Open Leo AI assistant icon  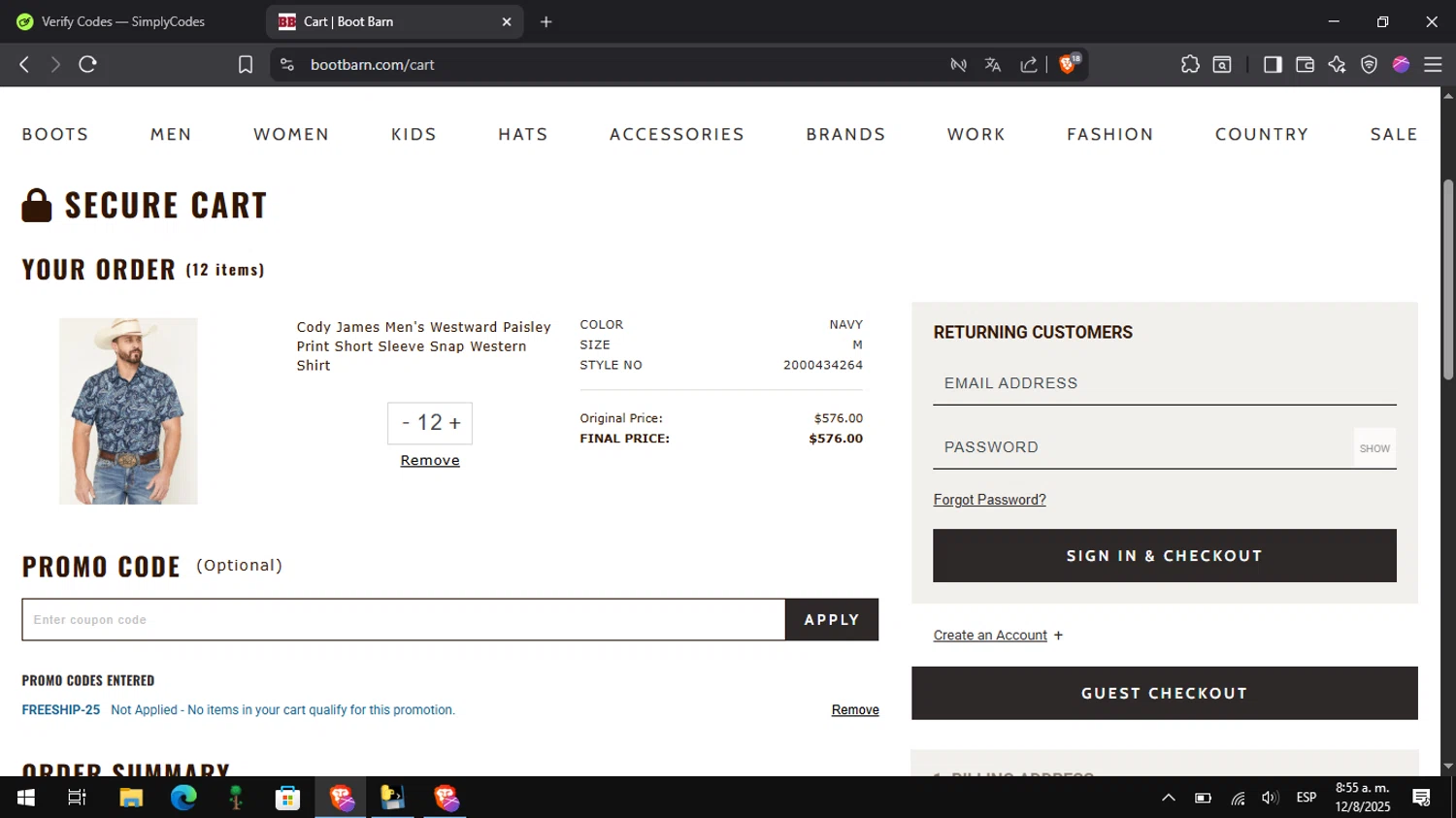(x=1337, y=64)
